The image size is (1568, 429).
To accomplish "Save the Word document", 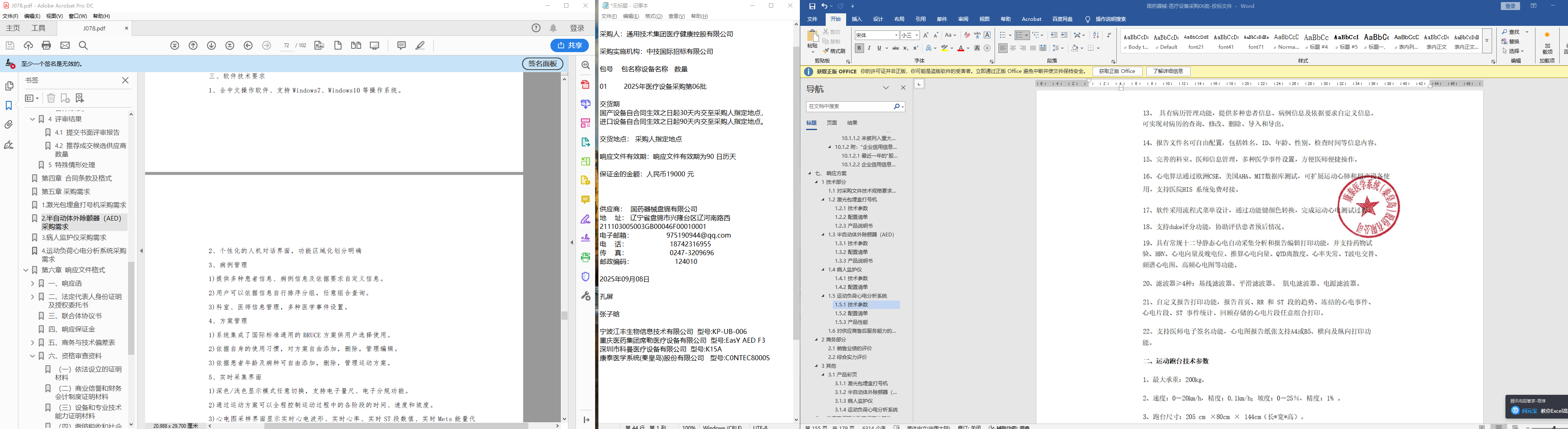I will pyautogui.click(x=812, y=6).
